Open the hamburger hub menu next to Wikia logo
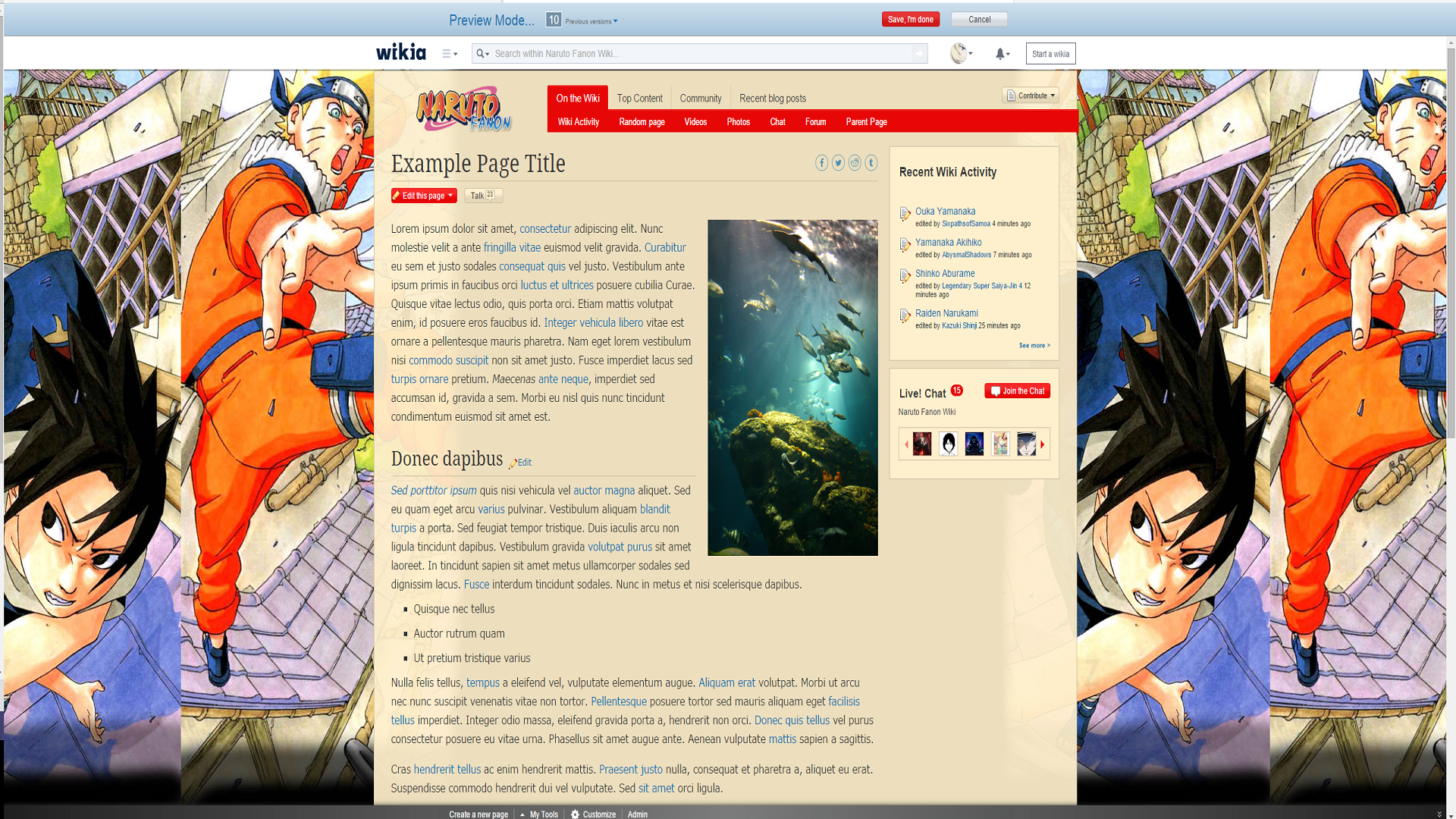Screen dimensions: 1456x819 pyautogui.click(x=450, y=54)
